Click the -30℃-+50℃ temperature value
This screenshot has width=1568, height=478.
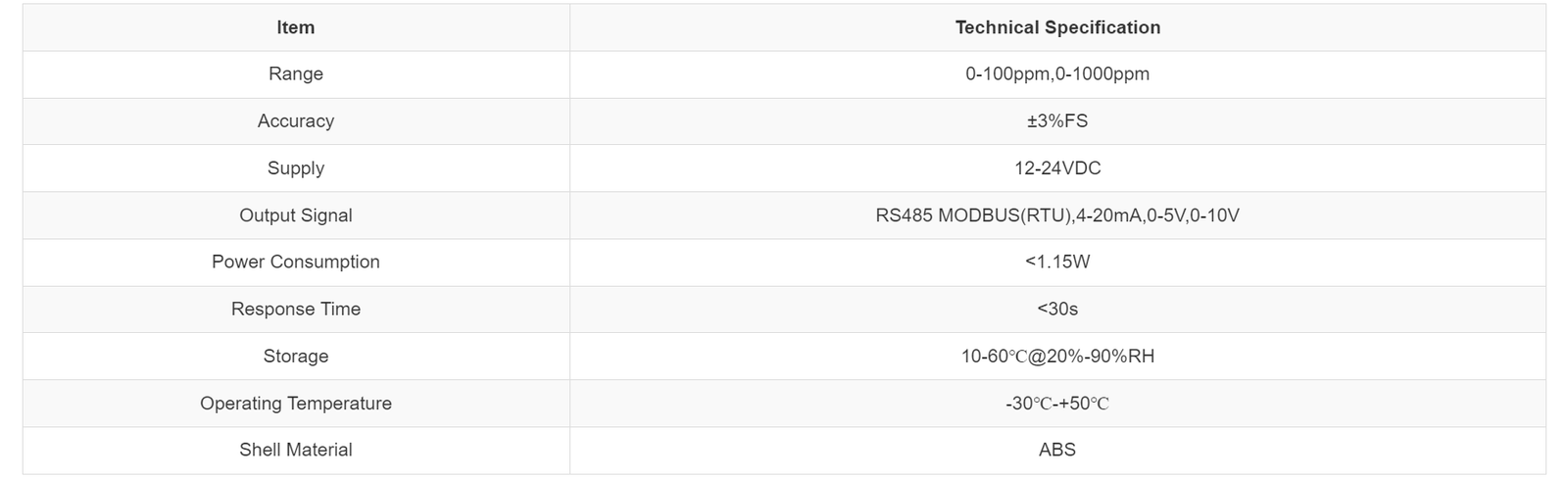tap(1057, 403)
